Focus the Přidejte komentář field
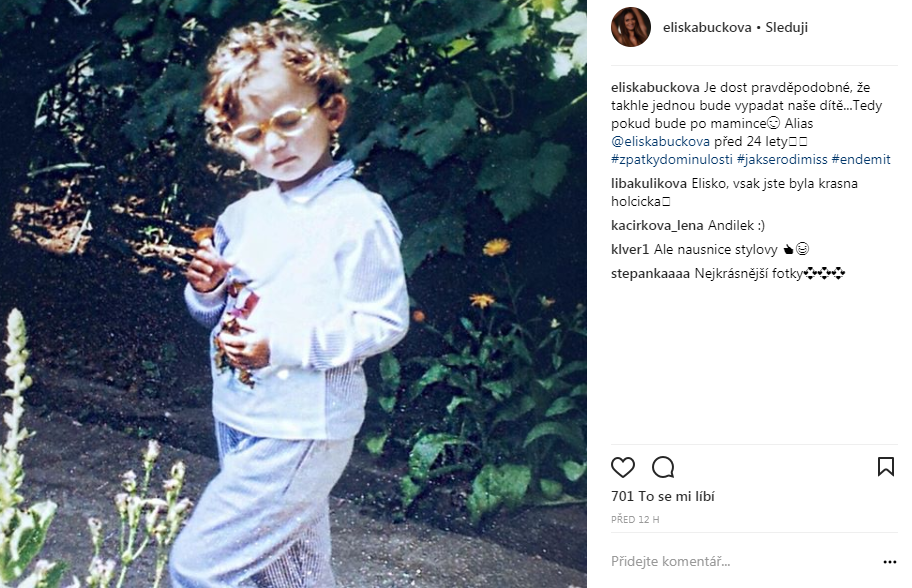Viewport: 912px width, 588px height. [x=742, y=562]
